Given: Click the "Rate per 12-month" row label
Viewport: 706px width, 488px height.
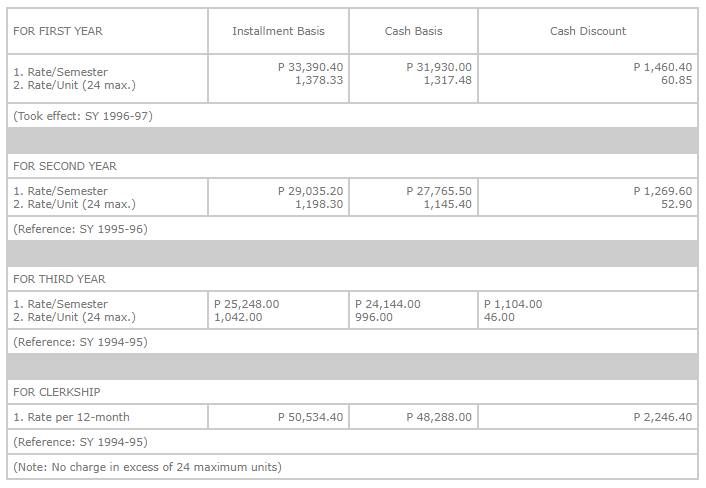Looking at the screenshot, I should [x=72, y=417].
